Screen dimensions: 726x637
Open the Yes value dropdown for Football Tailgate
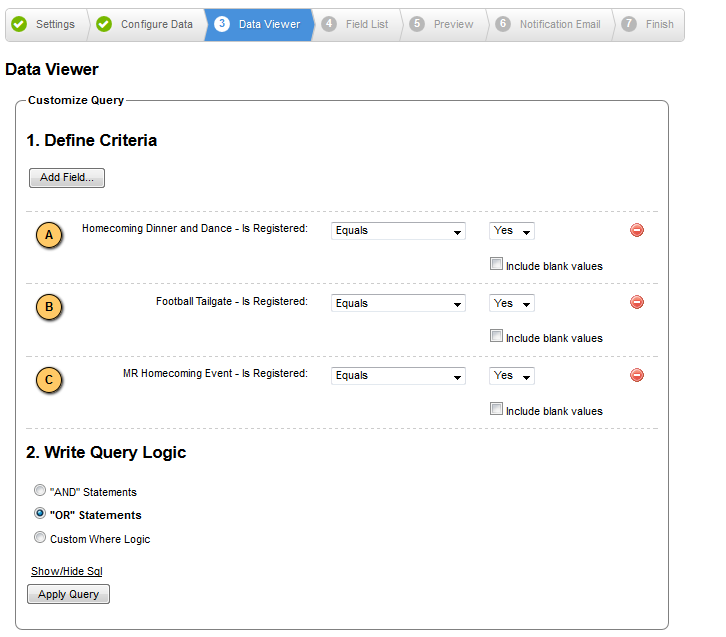(512, 303)
